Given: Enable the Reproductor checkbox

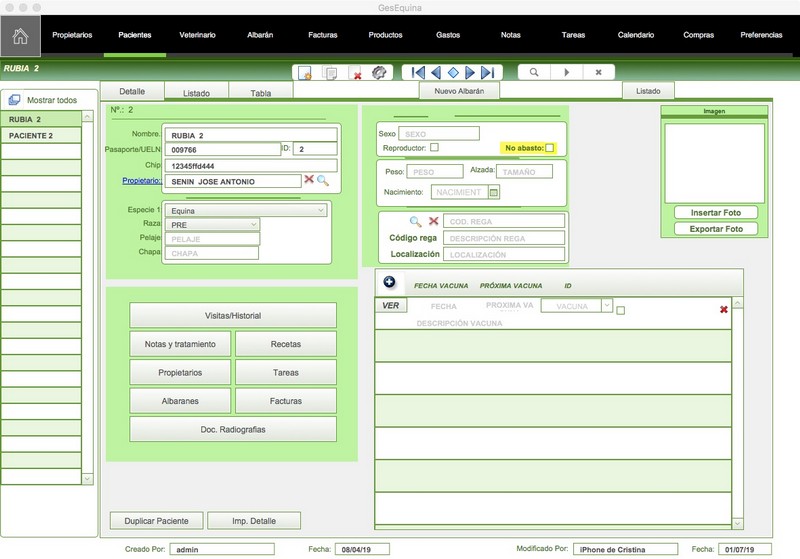Looking at the screenshot, I should click(434, 148).
